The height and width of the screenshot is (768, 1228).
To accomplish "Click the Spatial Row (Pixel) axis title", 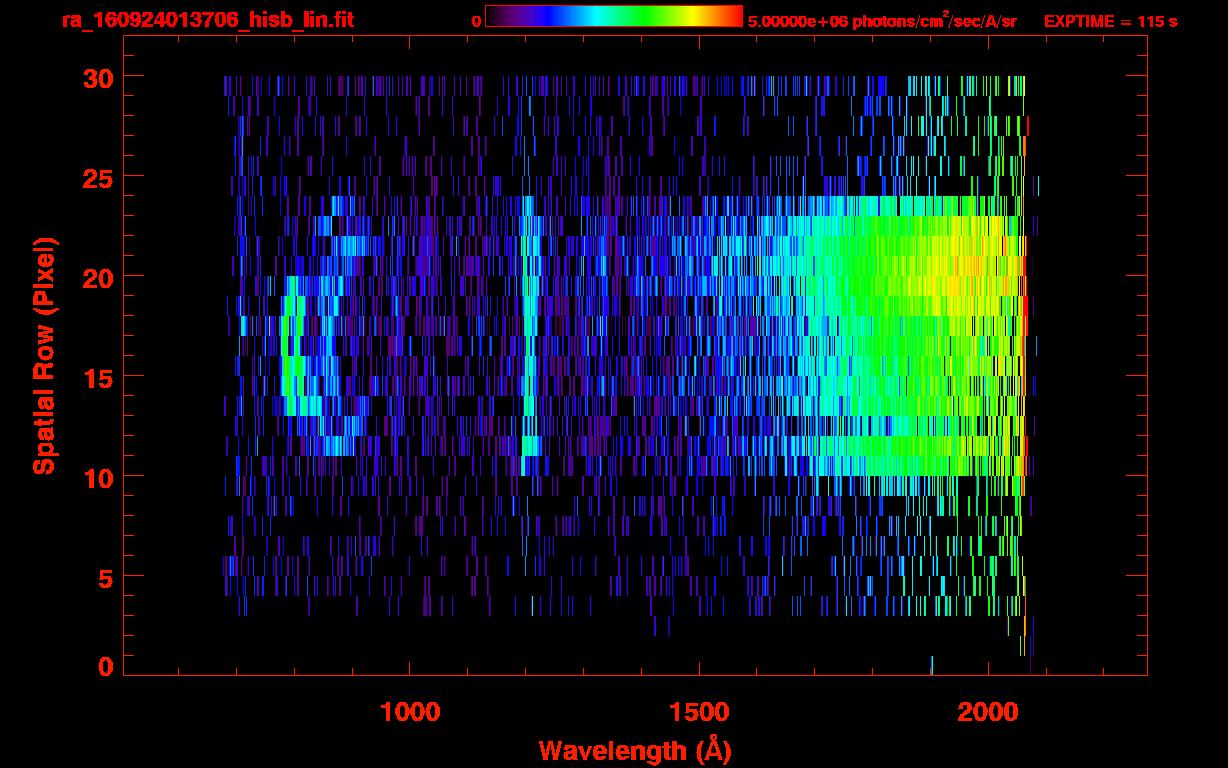I will pos(44,356).
